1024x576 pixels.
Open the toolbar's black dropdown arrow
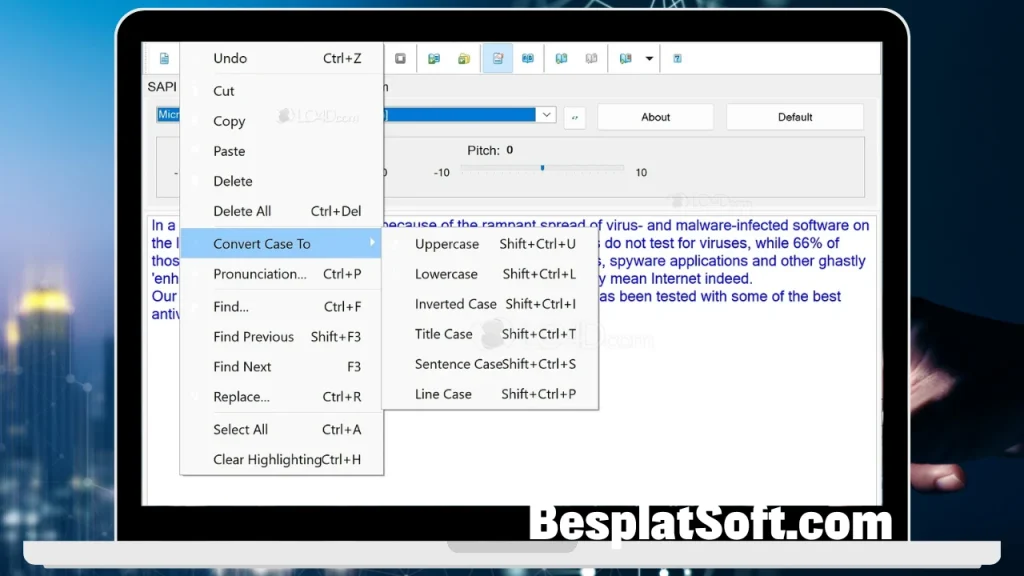pos(649,59)
